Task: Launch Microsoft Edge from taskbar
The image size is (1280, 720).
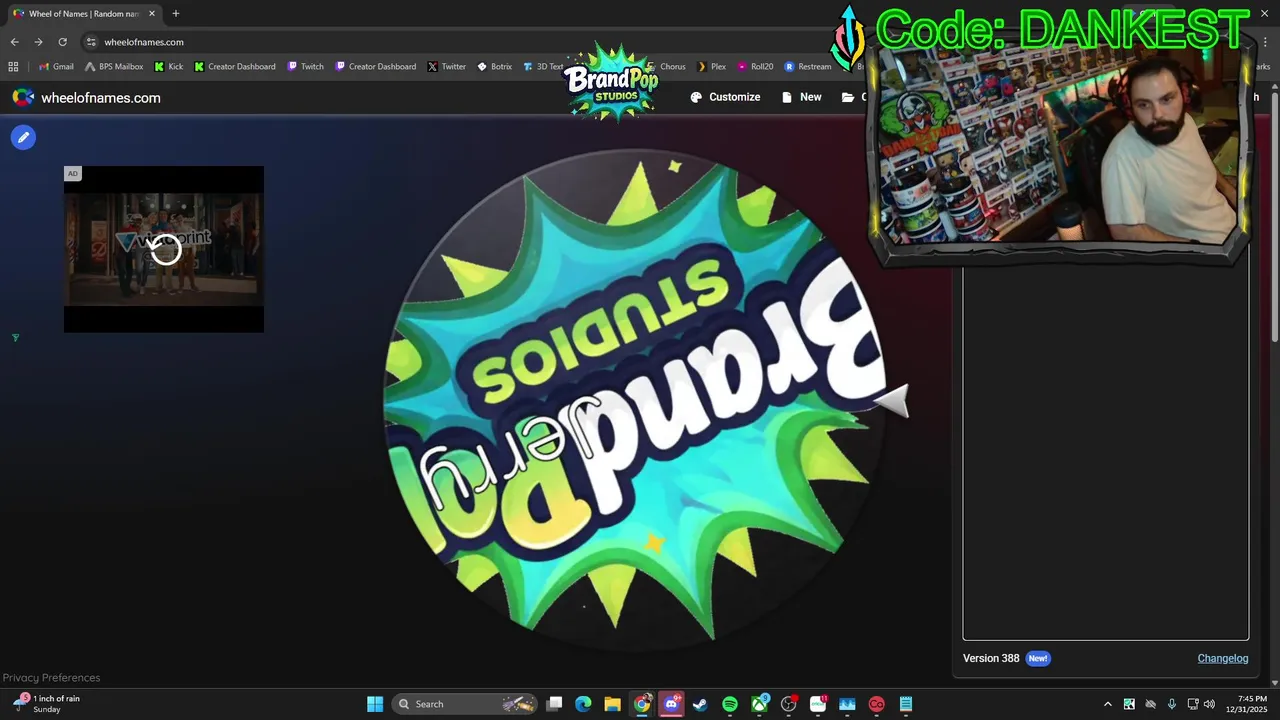Action: coord(583,704)
